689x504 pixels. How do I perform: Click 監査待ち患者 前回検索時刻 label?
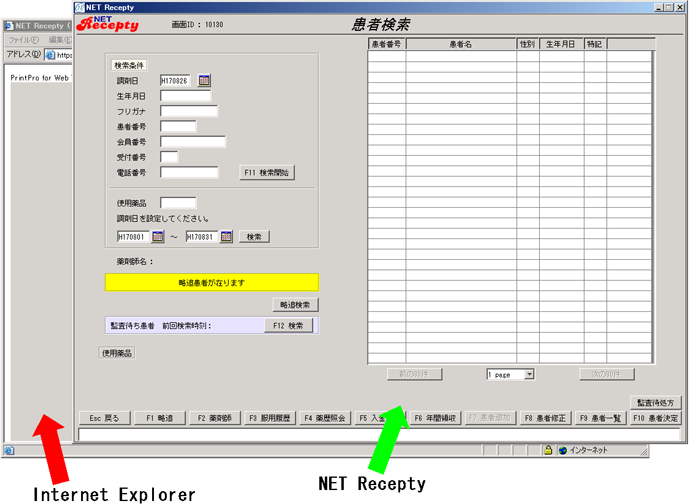click(x=161, y=326)
